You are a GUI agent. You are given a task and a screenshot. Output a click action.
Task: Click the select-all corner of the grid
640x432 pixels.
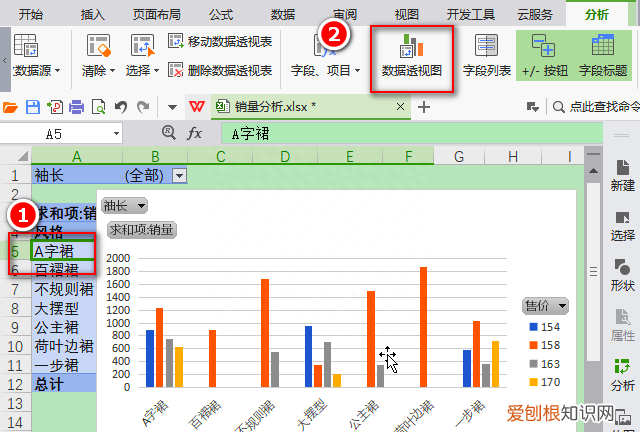(22, 156)
